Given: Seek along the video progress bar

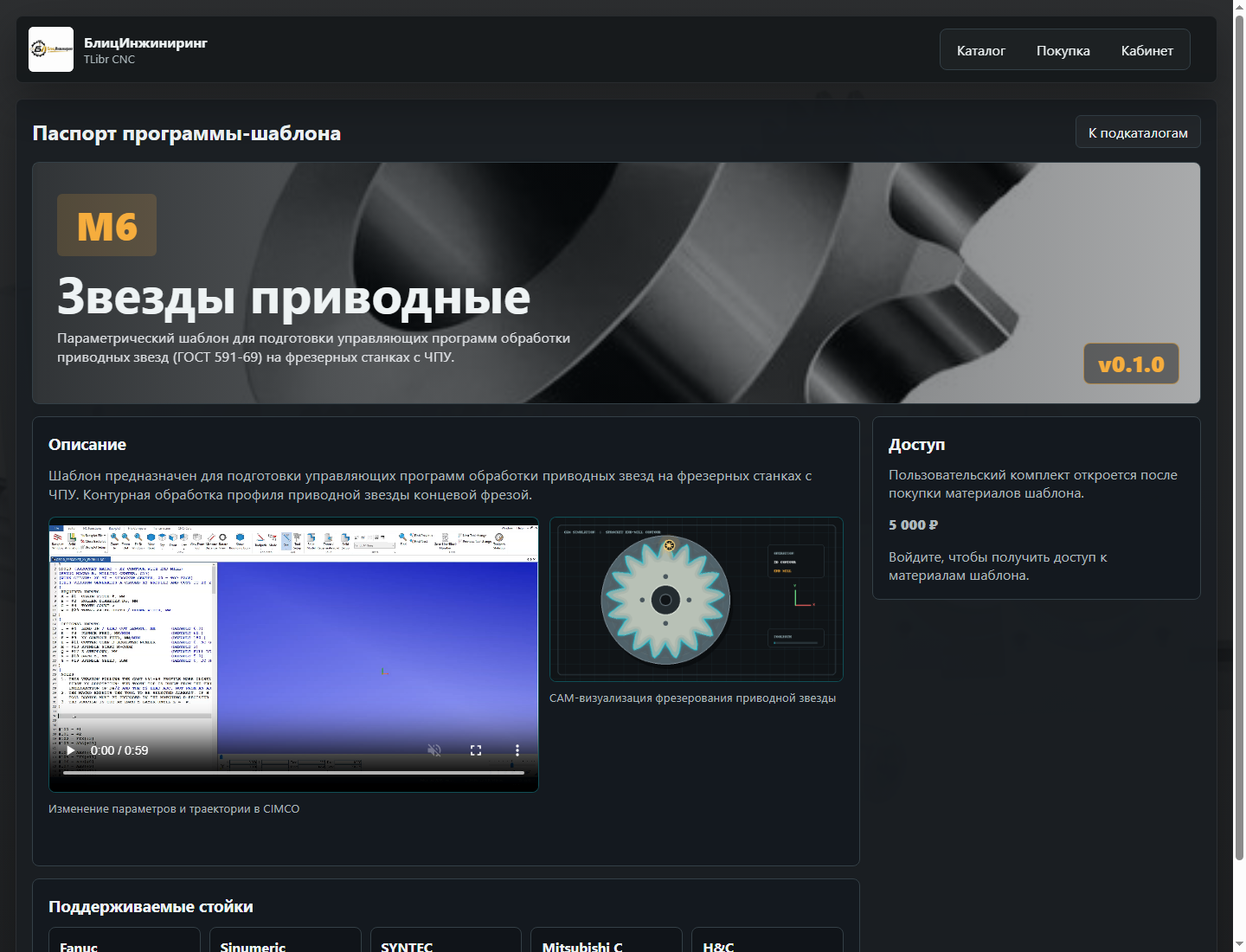Looking at the screenshot, I should (x=293, y=773).
